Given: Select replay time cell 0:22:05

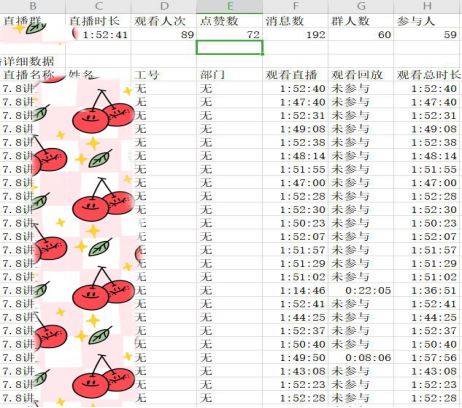Looking at the screenshot, I should pos(361,290).
